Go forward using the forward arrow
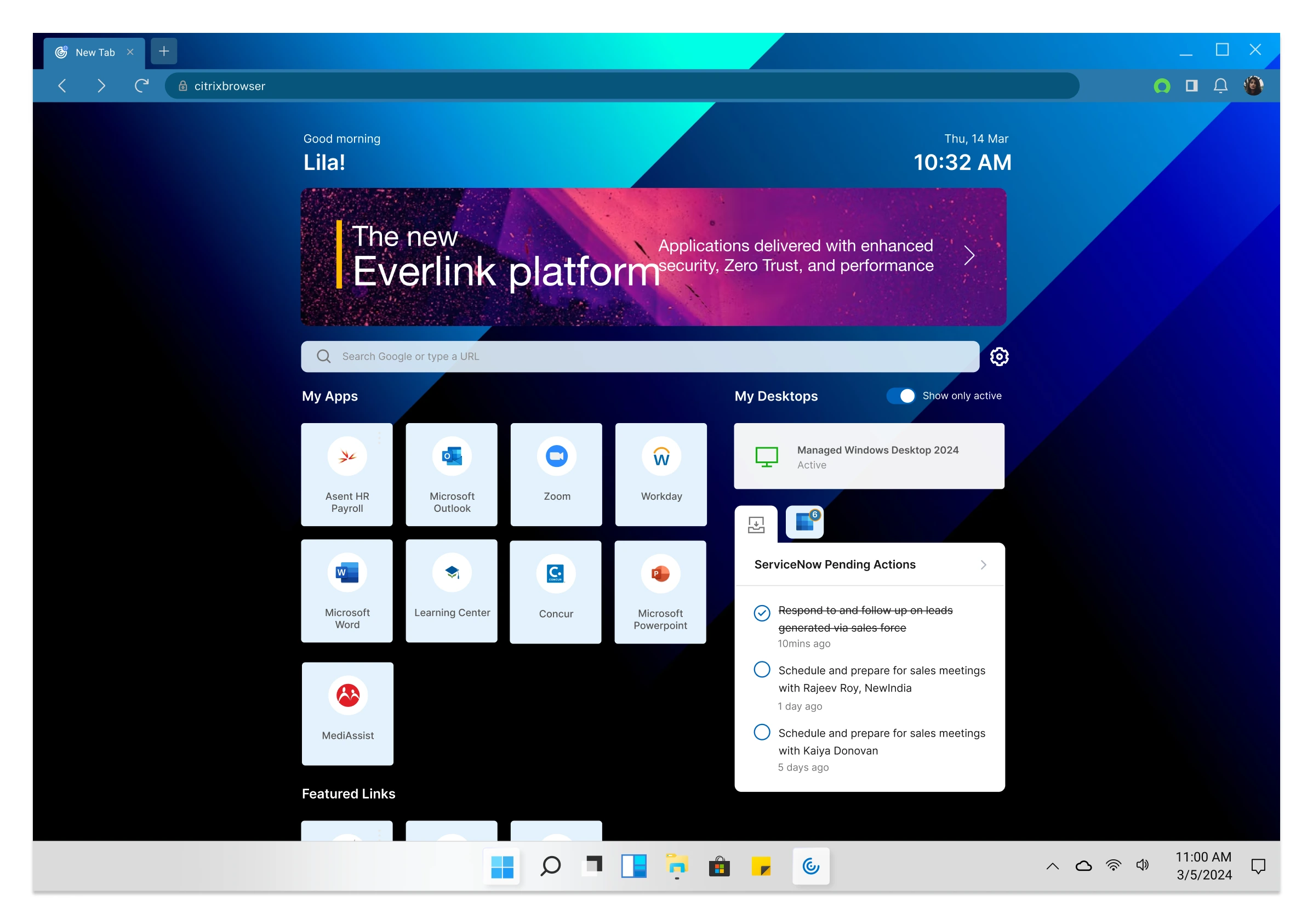 101,85
